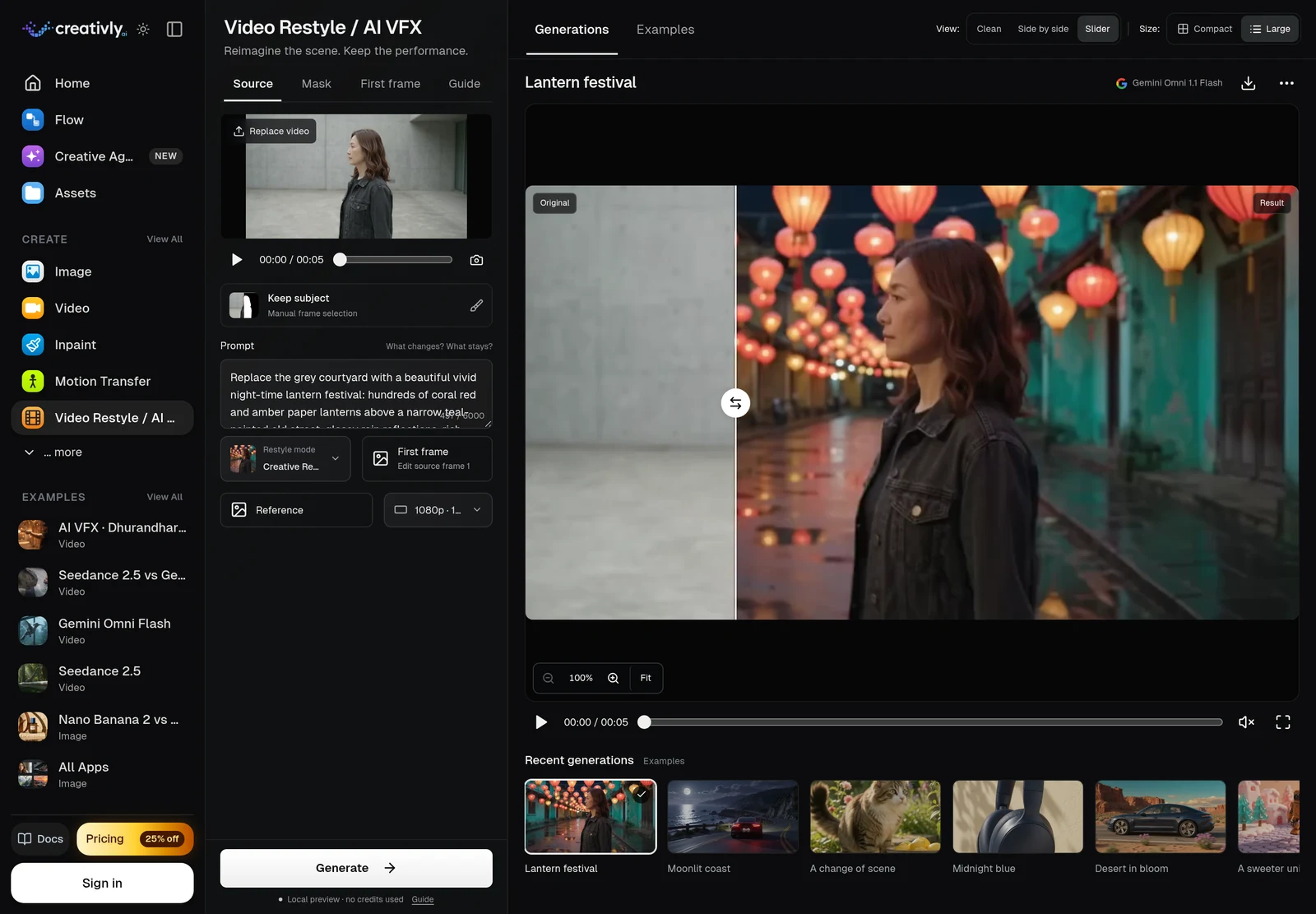Open the Inpaint tool
Viewport: 1316px width, 914px height.
click(x=102, y=345)
